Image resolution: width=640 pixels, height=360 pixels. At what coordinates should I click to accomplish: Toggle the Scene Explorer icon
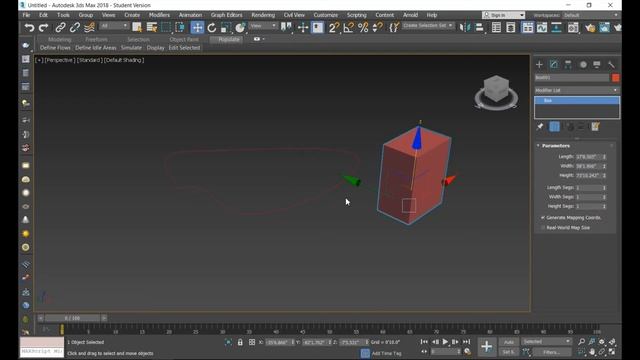(496, 27)
